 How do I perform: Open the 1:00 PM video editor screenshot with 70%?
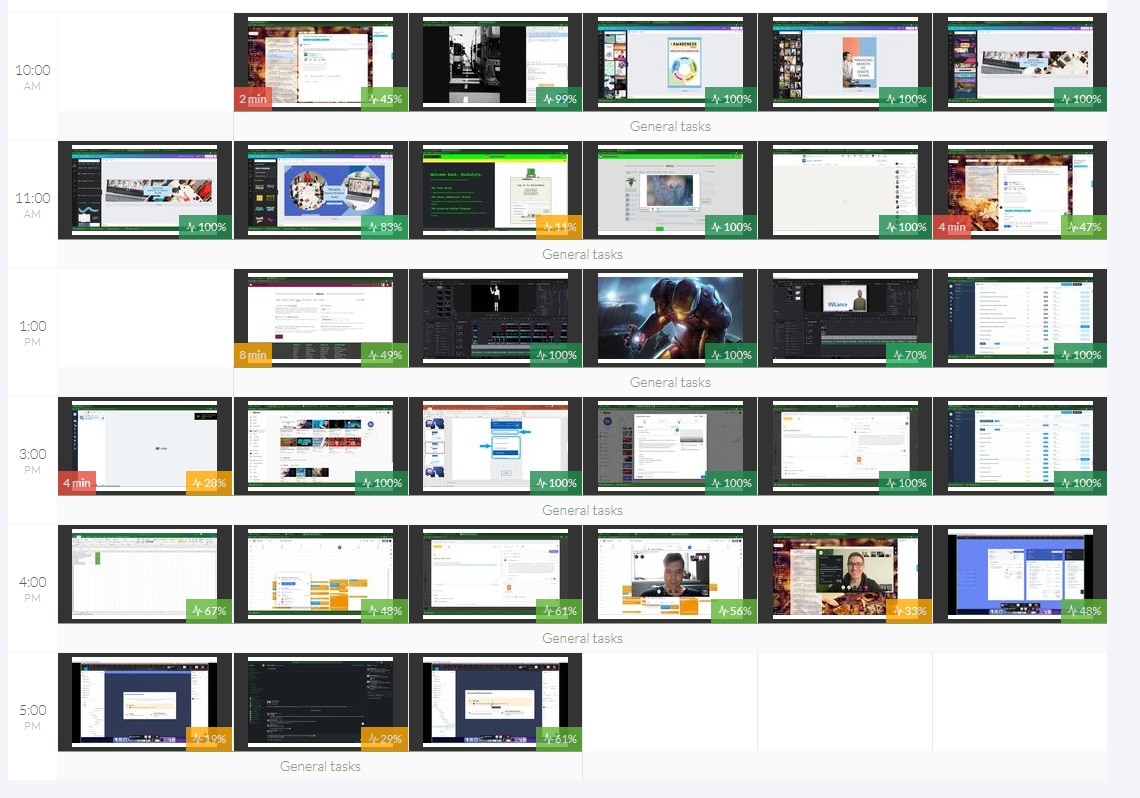point(845,318)
